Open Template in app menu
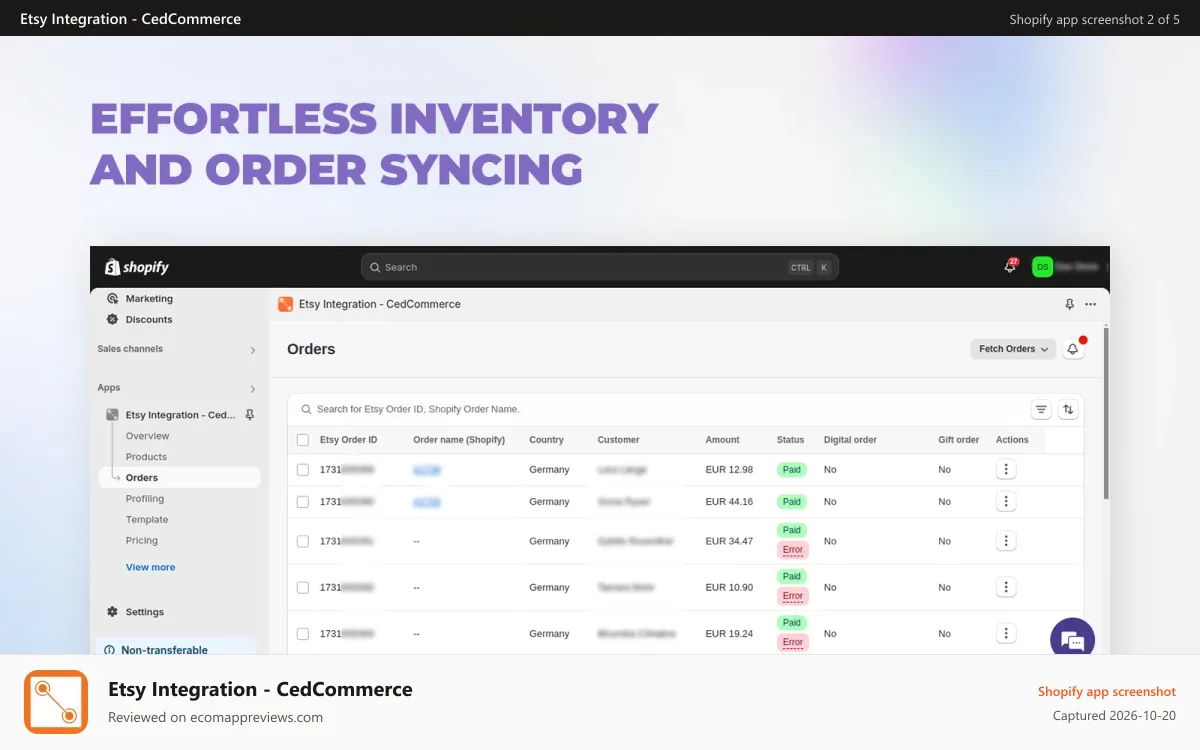The image size is (1200, 750). (147, 520)
